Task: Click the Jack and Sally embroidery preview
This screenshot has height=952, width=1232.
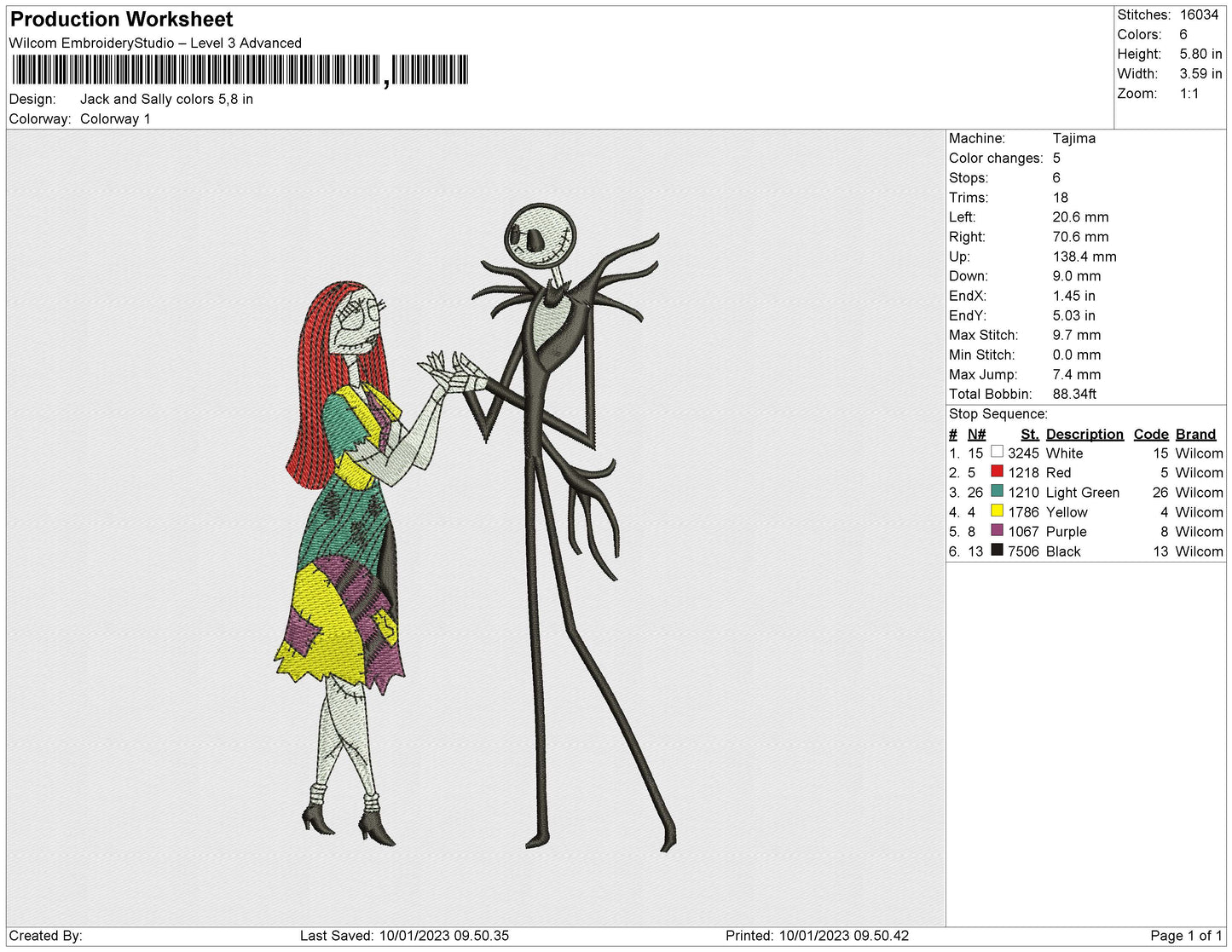Action: tap(476, 527)
